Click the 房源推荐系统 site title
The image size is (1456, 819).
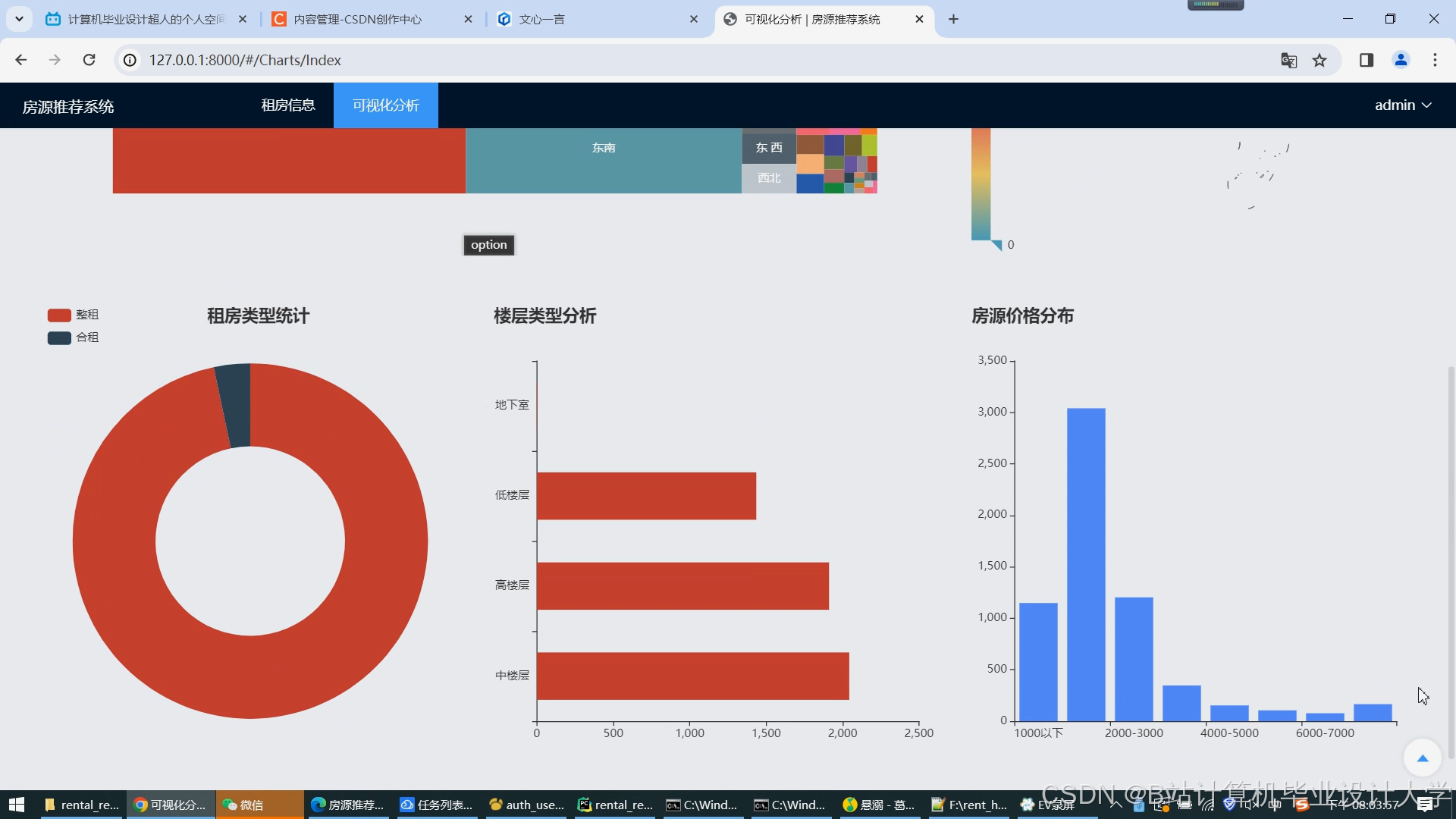(68, 107)
